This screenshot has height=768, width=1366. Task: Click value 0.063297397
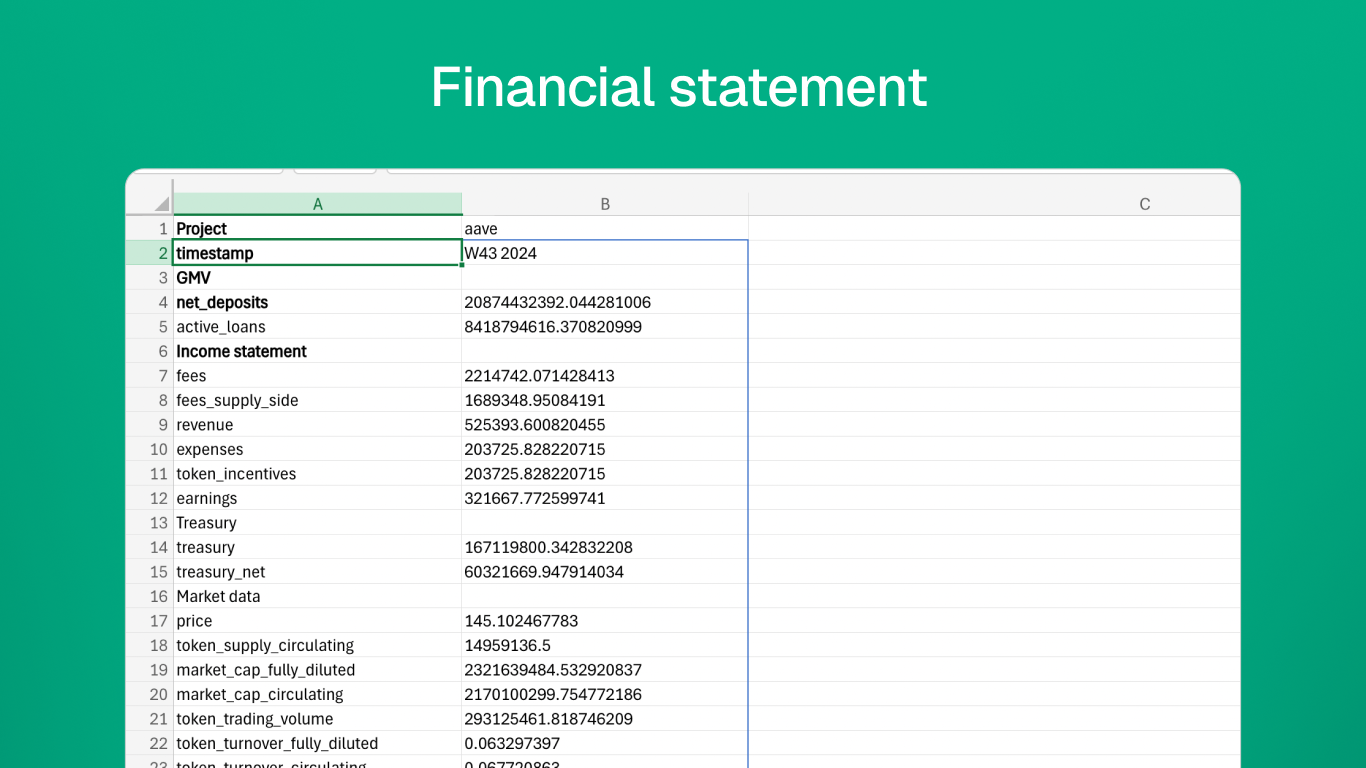[x=605, y=743]
